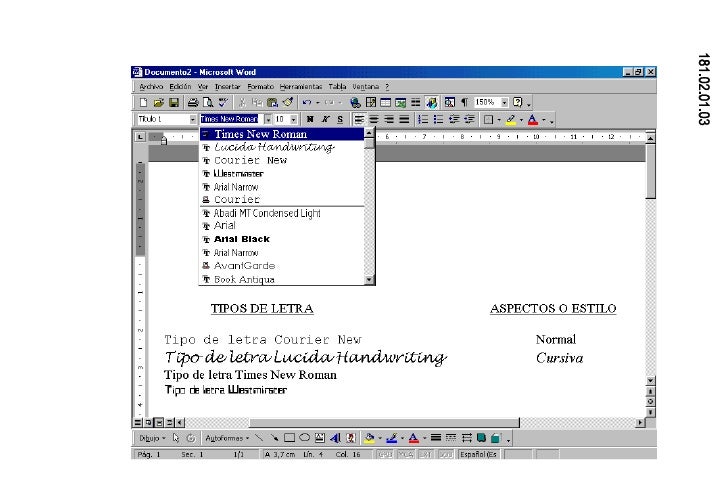728x504 pixels.
Task: Select the Line tool in Drawing toolbar
Action: (x=259, y=438)
